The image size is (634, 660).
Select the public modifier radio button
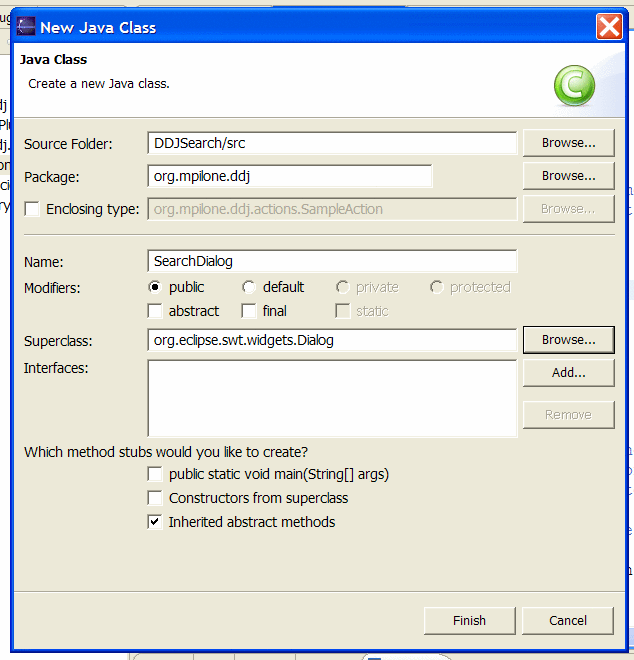155,287
